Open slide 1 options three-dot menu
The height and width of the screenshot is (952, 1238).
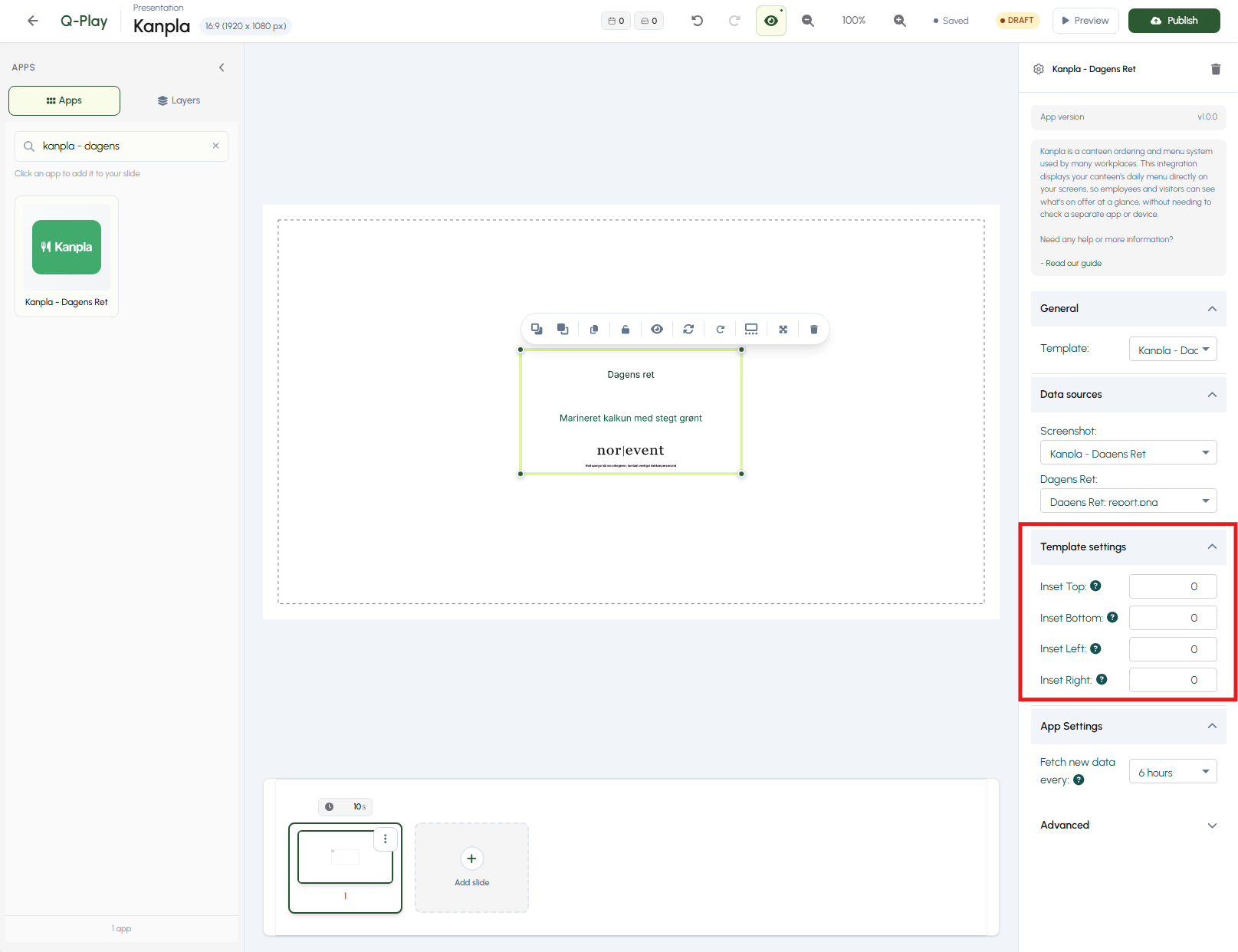(x=385, y=839)
